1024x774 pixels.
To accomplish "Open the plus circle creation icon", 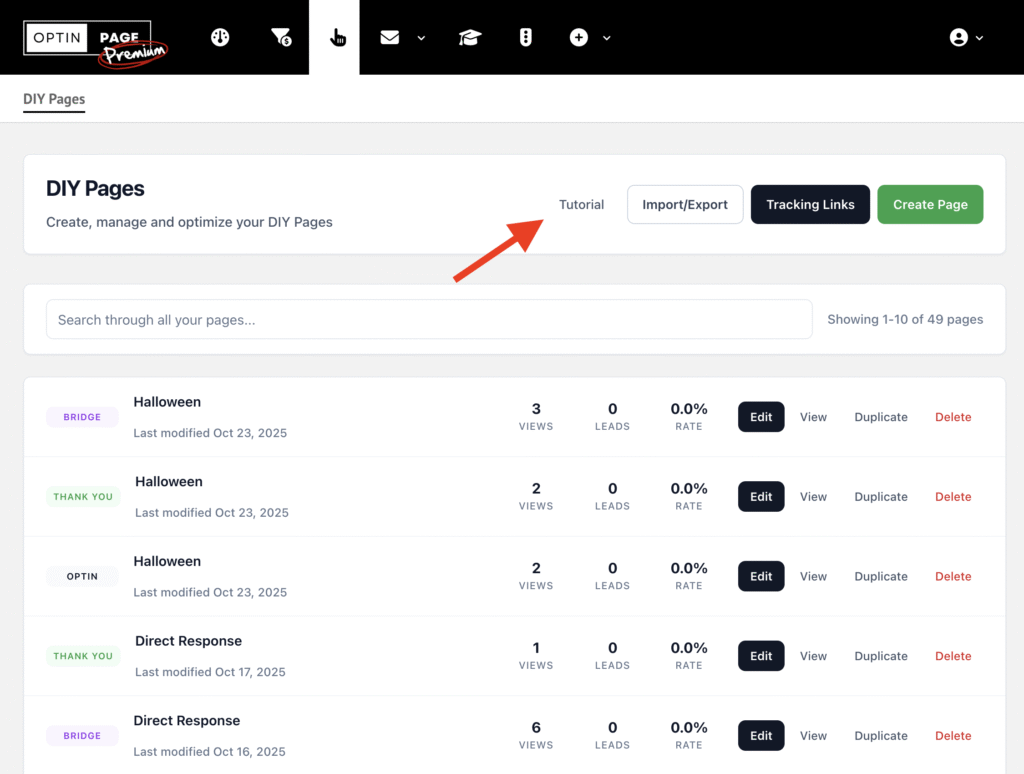I will [578, 37].
